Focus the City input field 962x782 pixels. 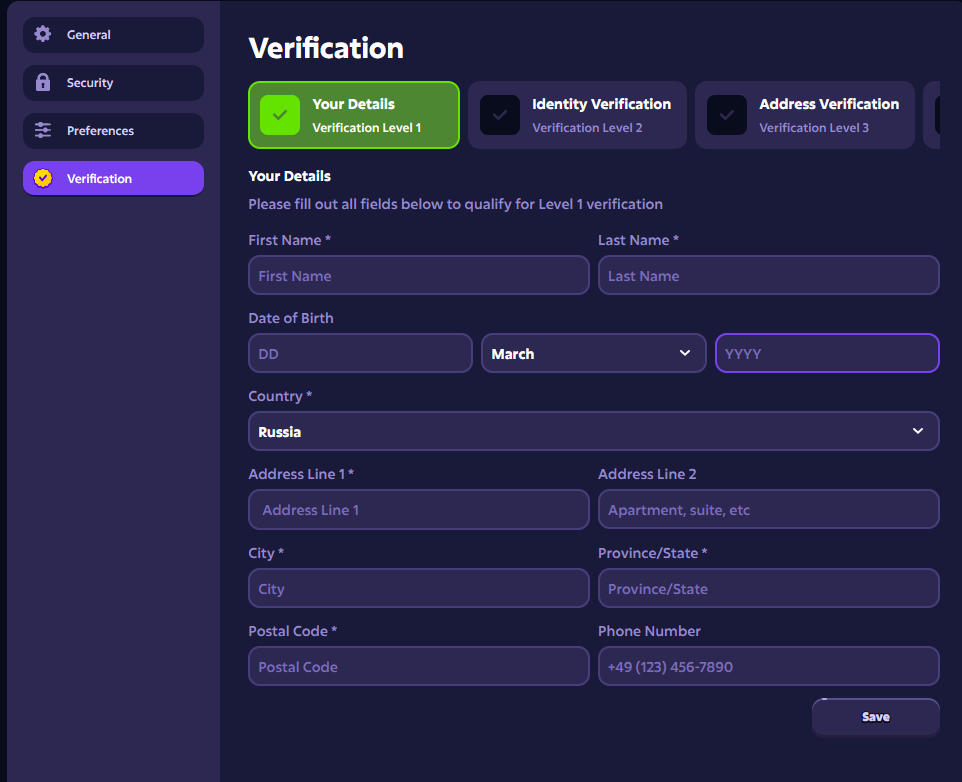[x=418, y=588]
